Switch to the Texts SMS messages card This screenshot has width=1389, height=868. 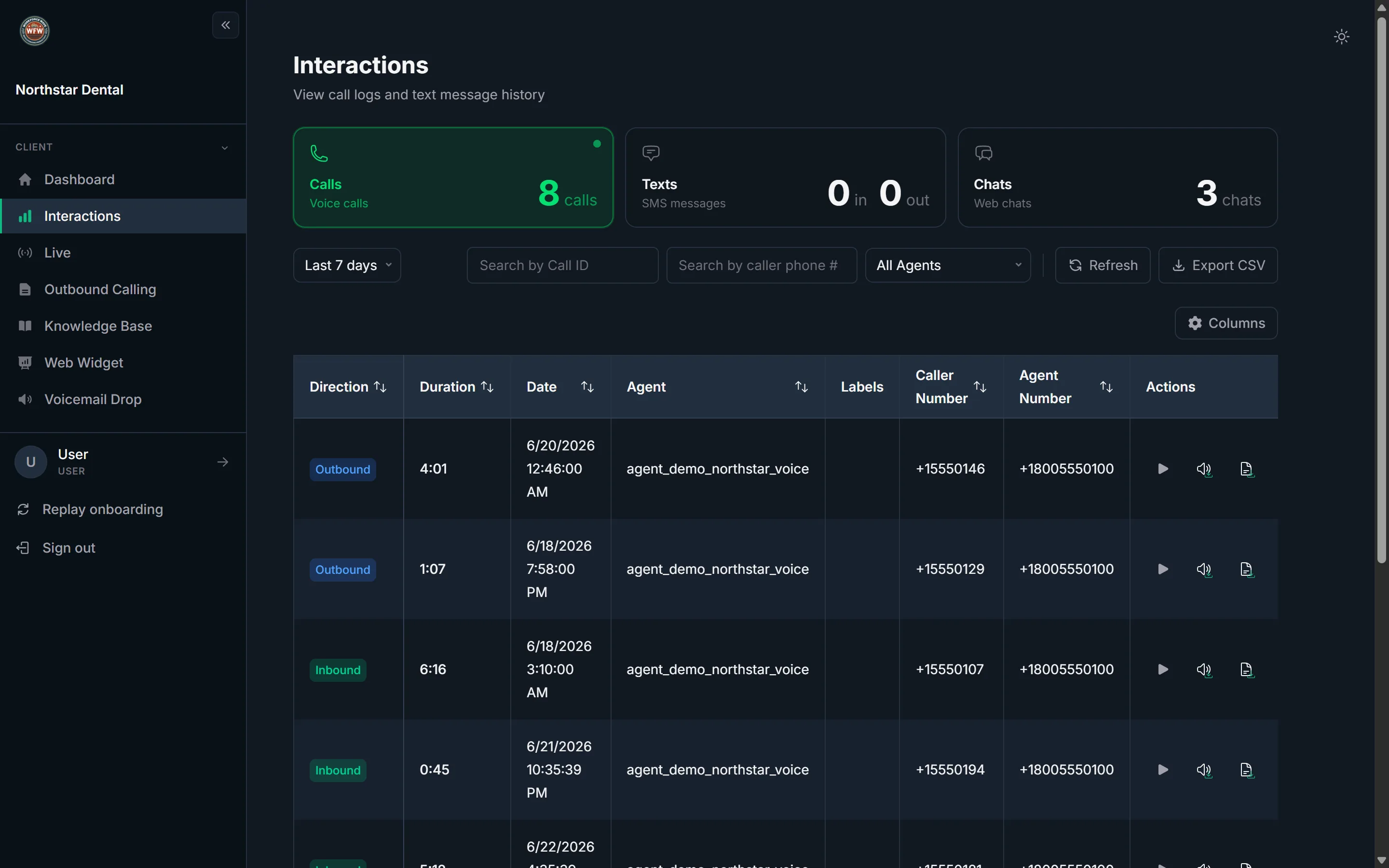pyautogui.click(x=785, y=177)
